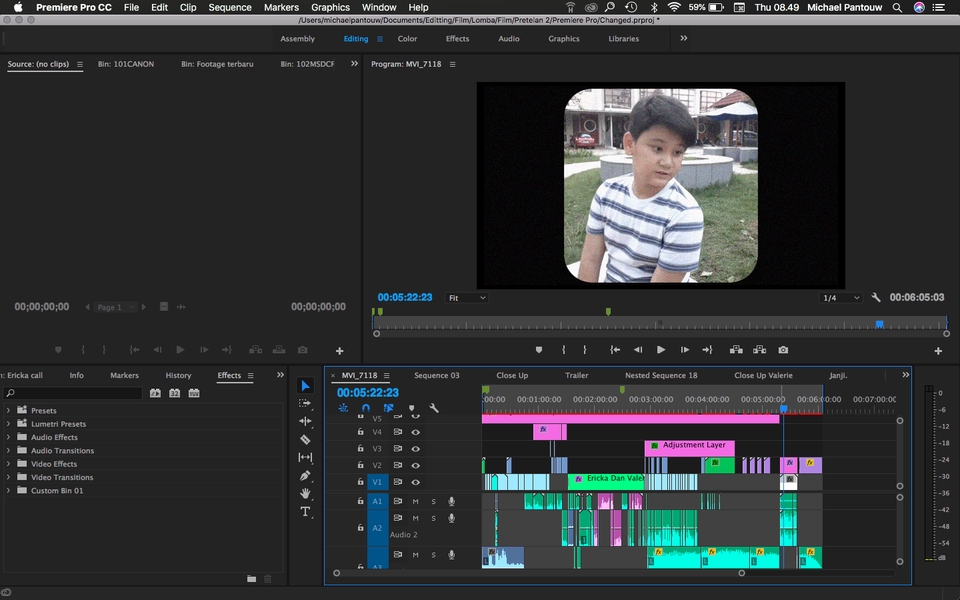The width and height of the screenshot is (960, 600).
Task: Open the Sequence menu
Action: click(229, 7)
